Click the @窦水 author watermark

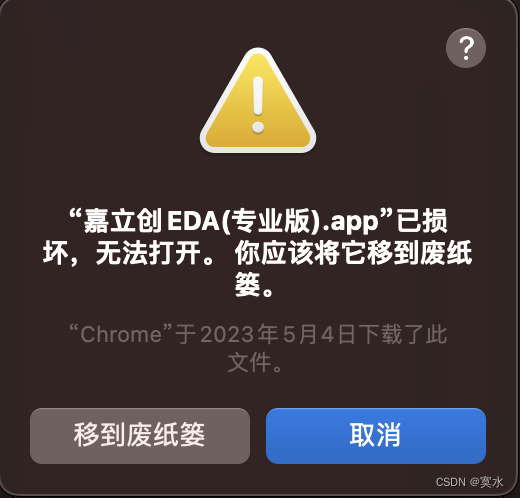tap(486, 482)
